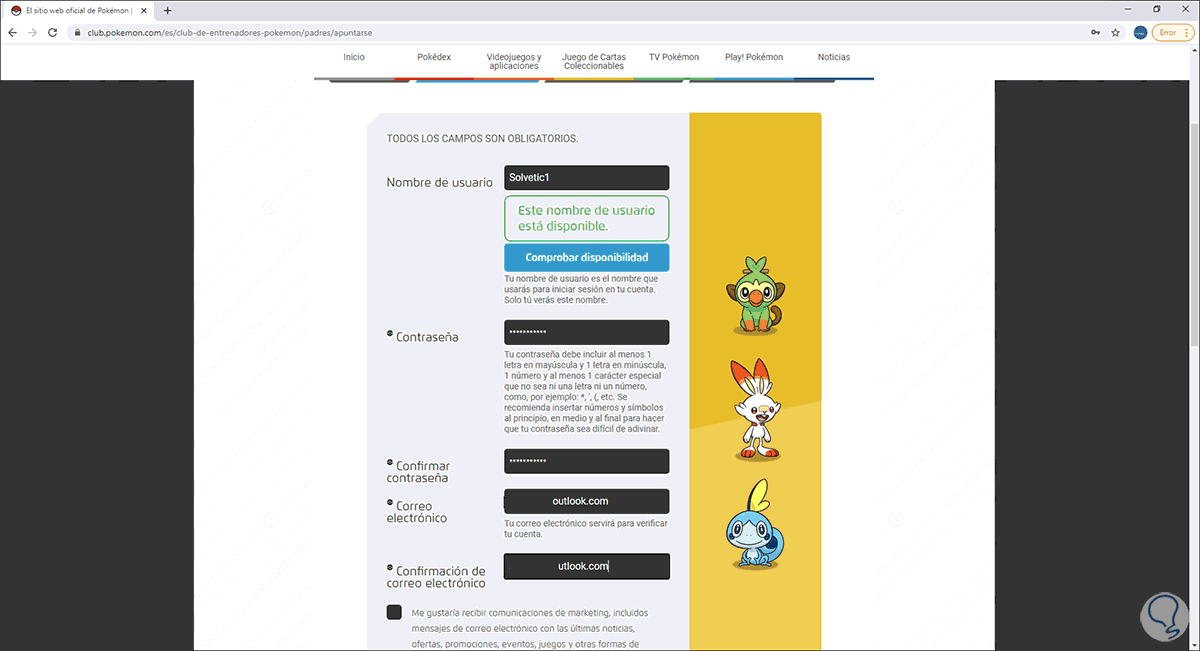Viewport: 1200px width, 651px height.
Task: Go to Inicio menu
Action: point(354,57)
